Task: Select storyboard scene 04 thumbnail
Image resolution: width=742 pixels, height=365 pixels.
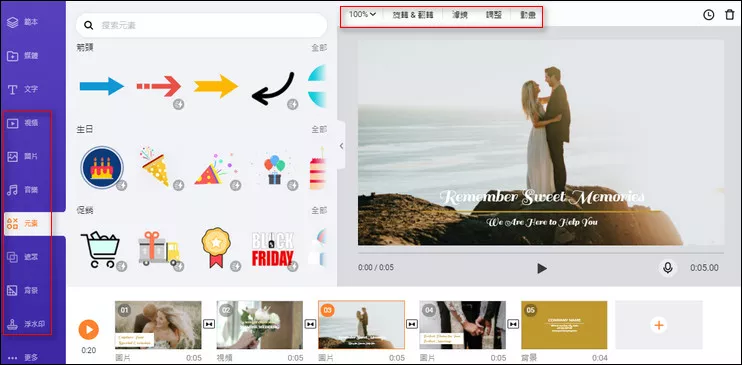Action: coord(463,325)
